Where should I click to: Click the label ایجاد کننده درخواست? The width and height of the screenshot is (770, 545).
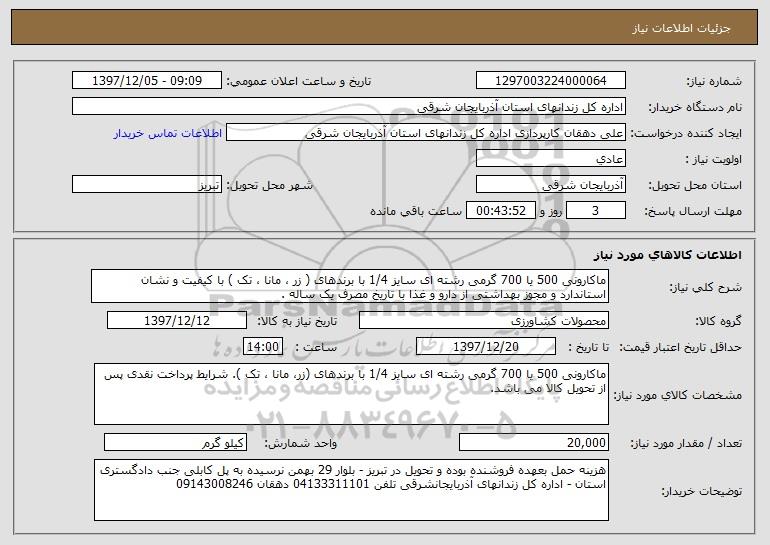tap(686, 133)
